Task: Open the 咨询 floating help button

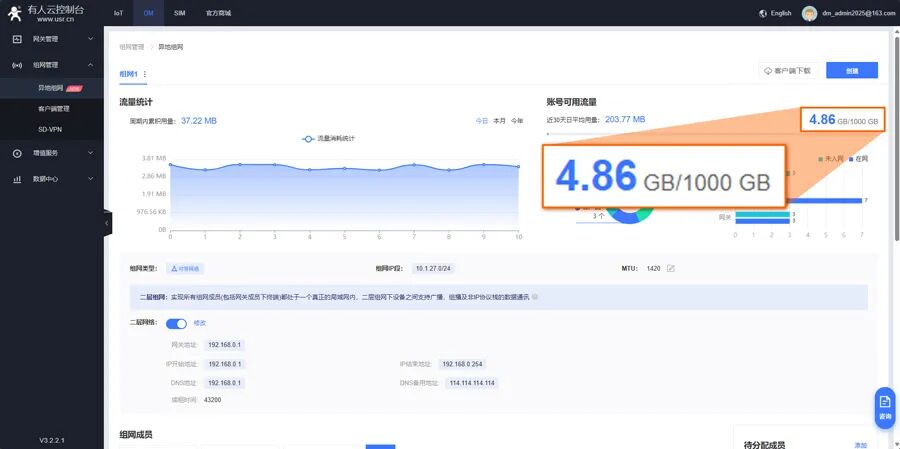Action: pyautogui.click(x=884, y=406)
